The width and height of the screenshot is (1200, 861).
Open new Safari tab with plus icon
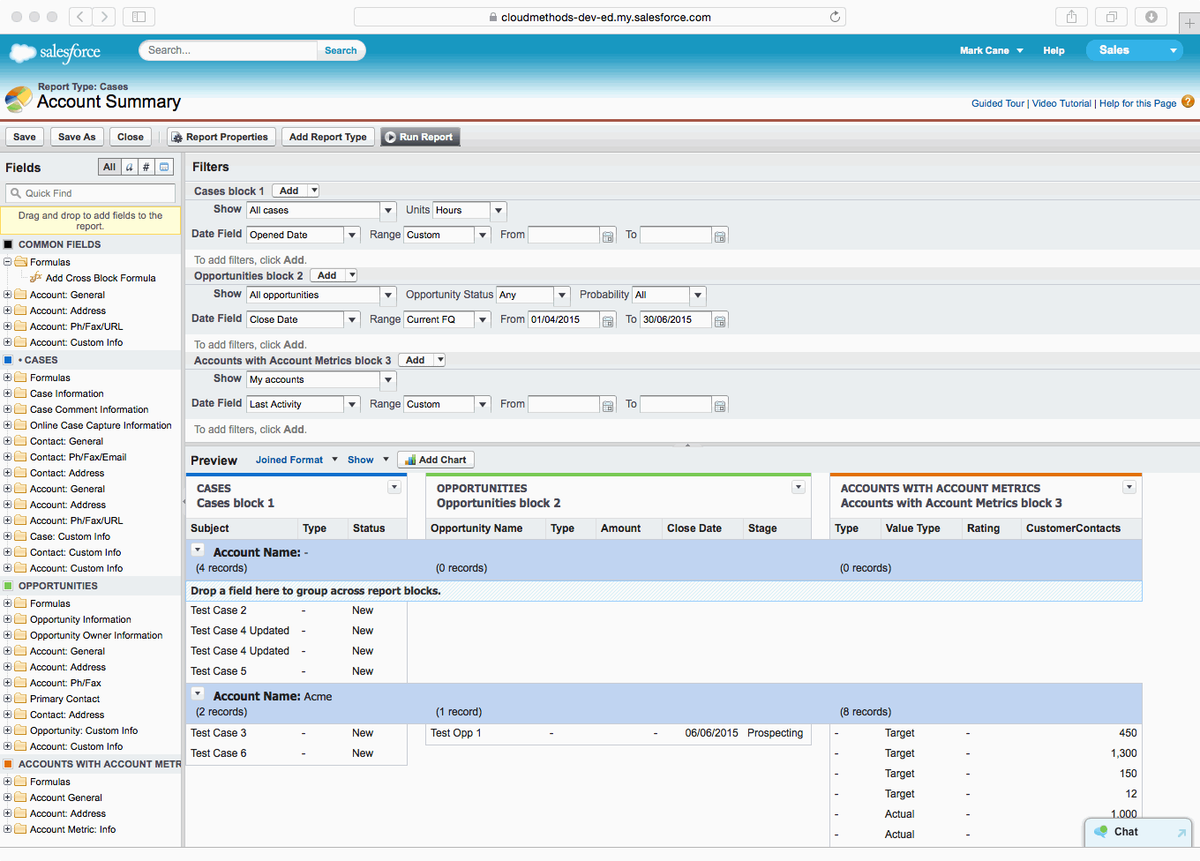pos(1188,23)
